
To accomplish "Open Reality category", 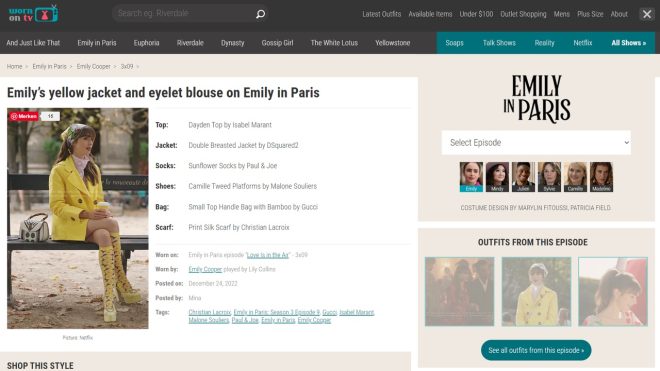I will tap(545, 43).
